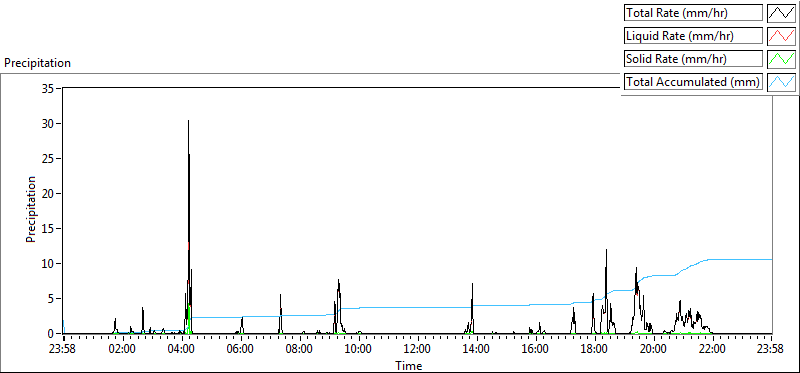Click the 02:00 time tick label
The image size is (800, 373).
[123, 350]
